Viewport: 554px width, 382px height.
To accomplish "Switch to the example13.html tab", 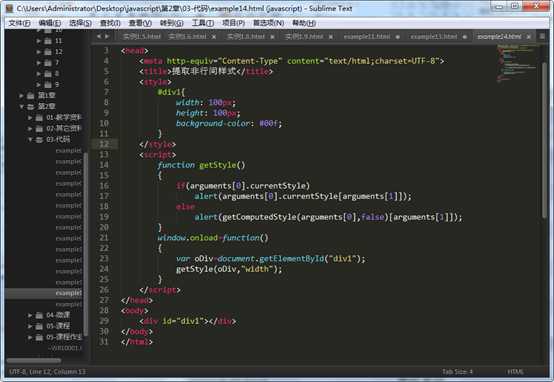I will tap(434, 37).
